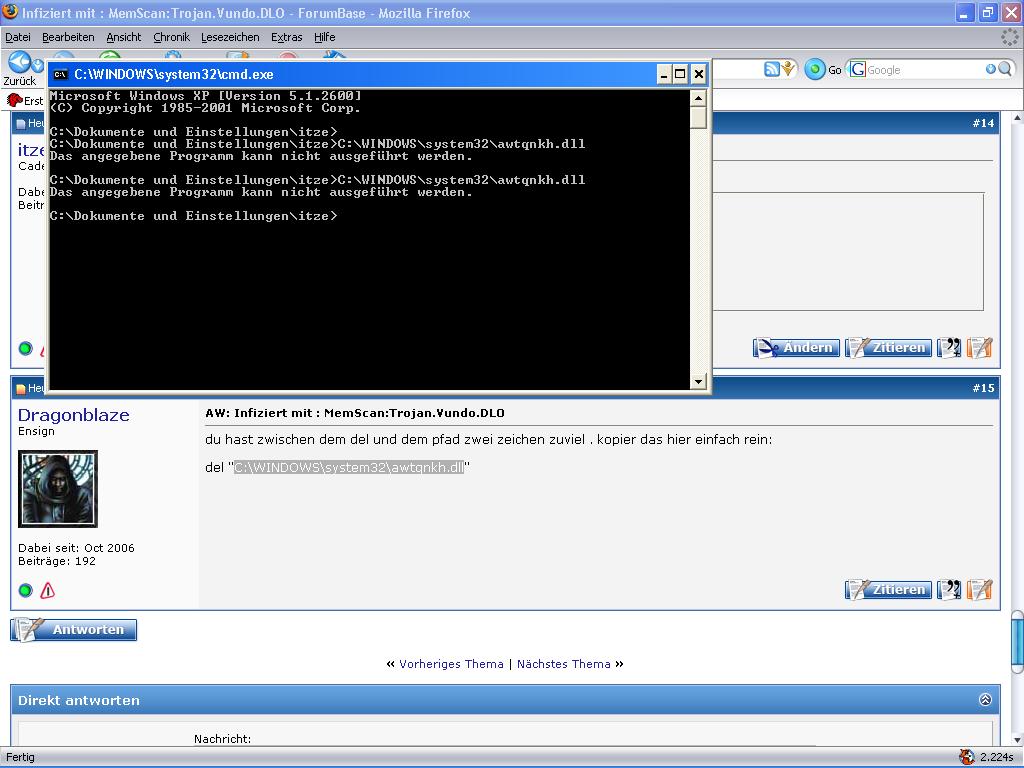
Task: Open post #15 permalink number
Action: coord(983,388)
